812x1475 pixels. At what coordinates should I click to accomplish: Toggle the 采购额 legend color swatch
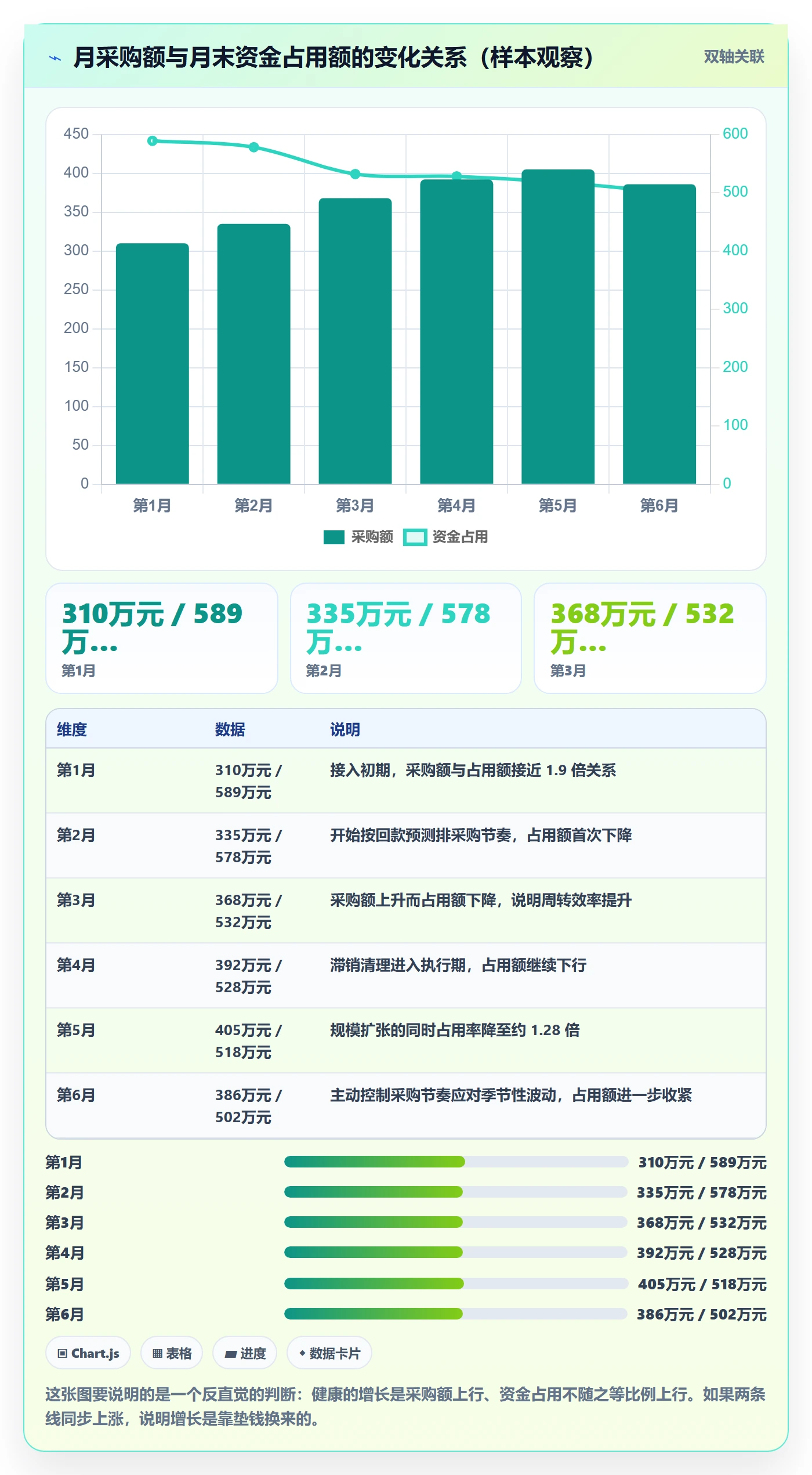click(x=334, y=537)
